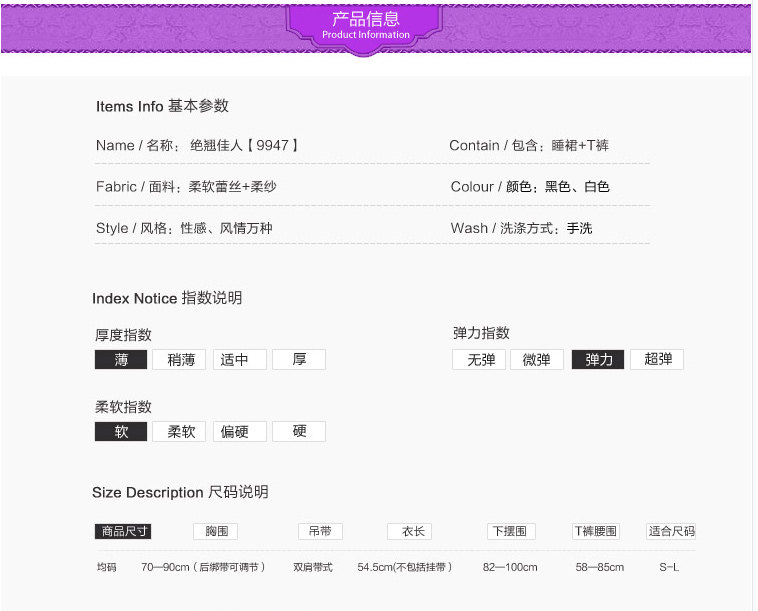Select the 偏硬 softness box
The height and width of the screenshot is (611, 758).
coord(239,432)
